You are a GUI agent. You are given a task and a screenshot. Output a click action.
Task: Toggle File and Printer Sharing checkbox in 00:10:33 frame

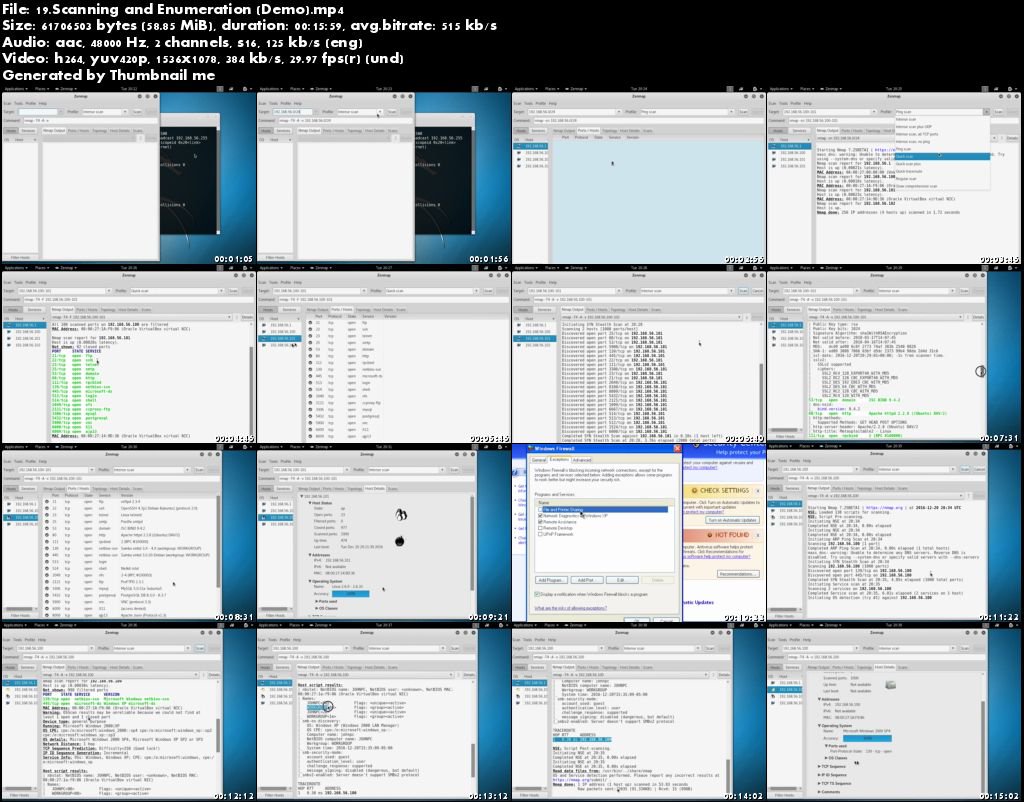click(540, 509)
